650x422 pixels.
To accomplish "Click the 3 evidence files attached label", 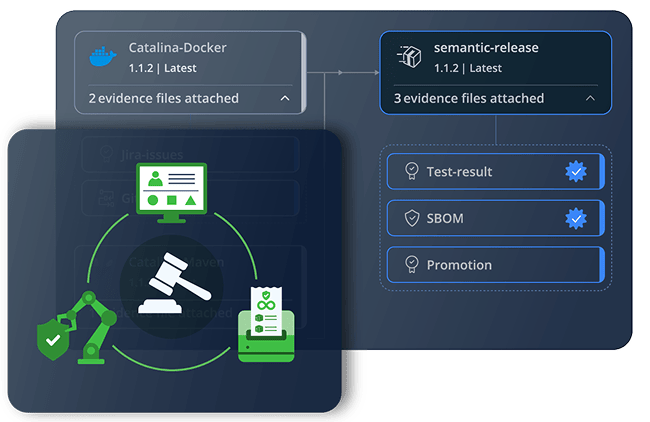I will tap(469, 98).
